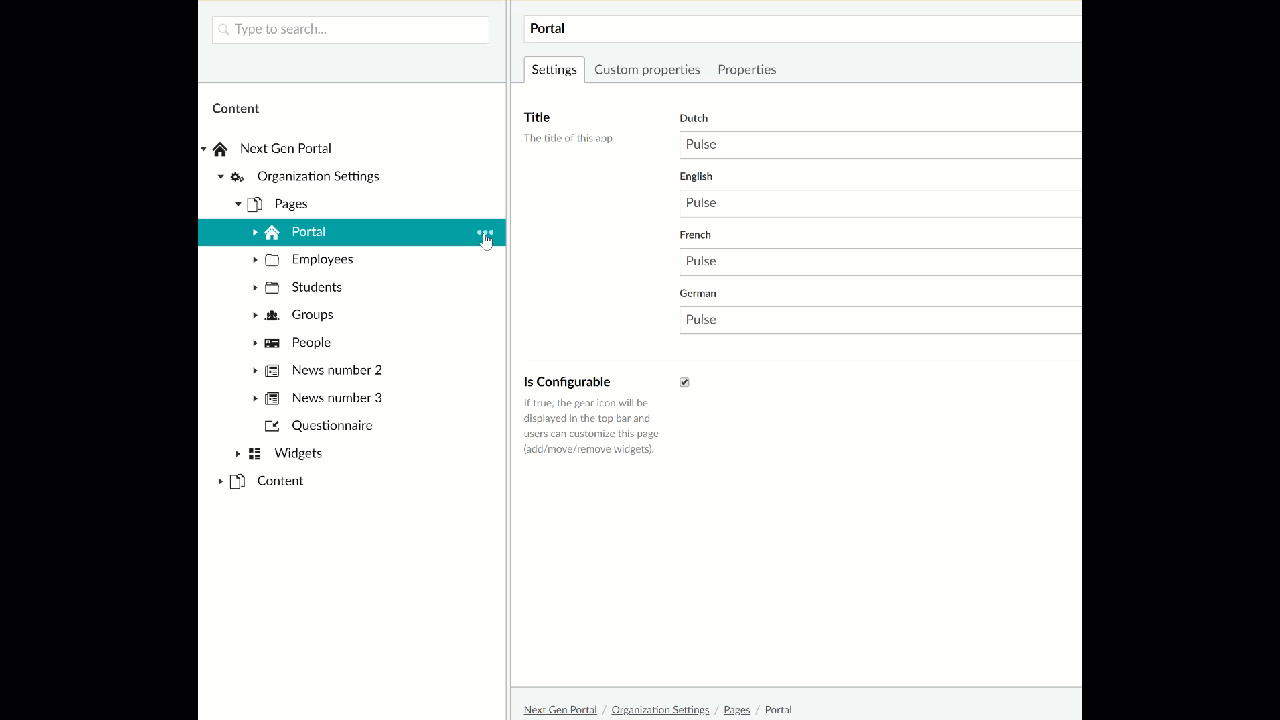This screenshot has height=720, width=1280.
Task: Collapse the Pages tree node
Action: point(238,204)
